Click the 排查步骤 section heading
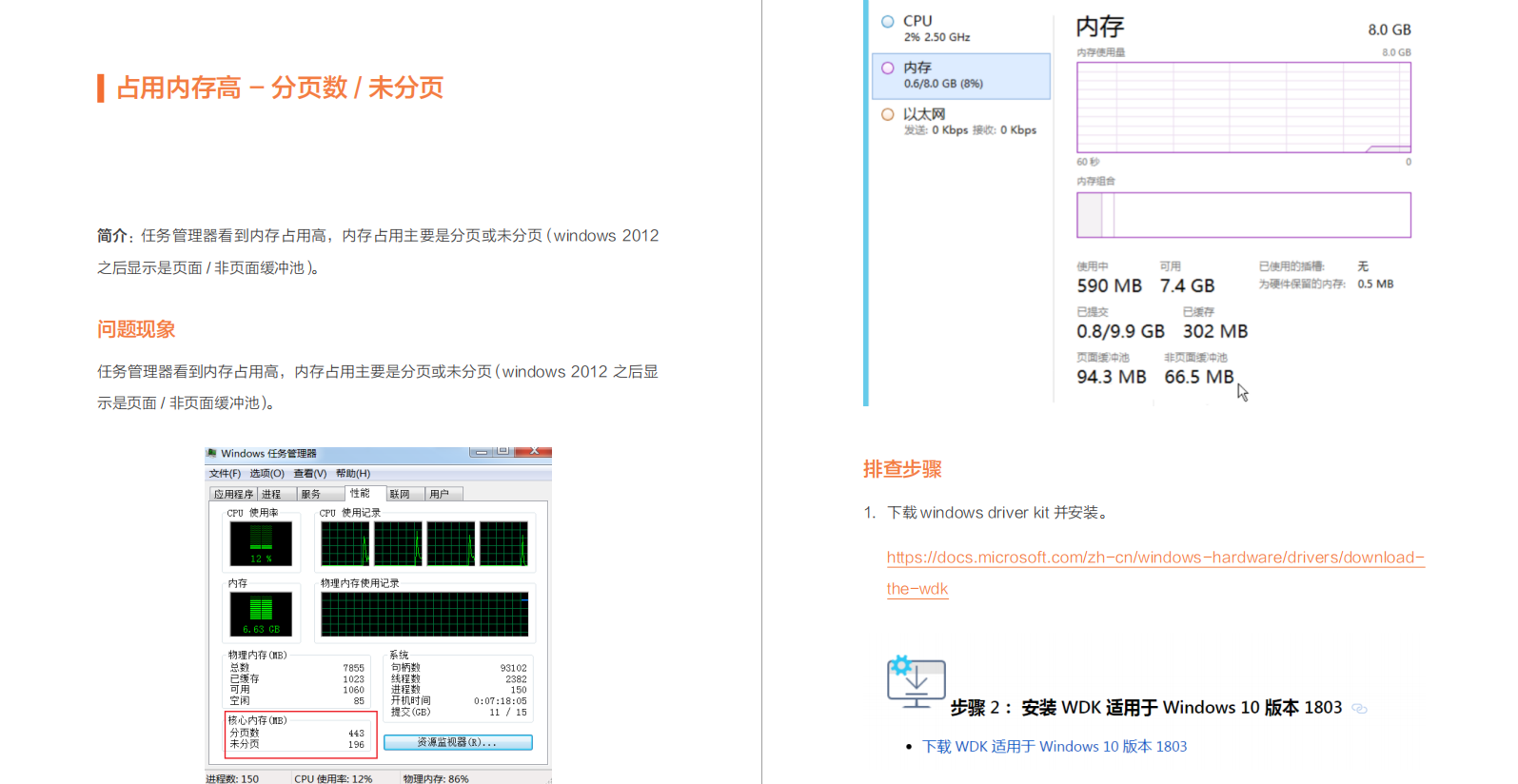The height and width of the screenshot is (784, 1518). click(x=902, y=469)
